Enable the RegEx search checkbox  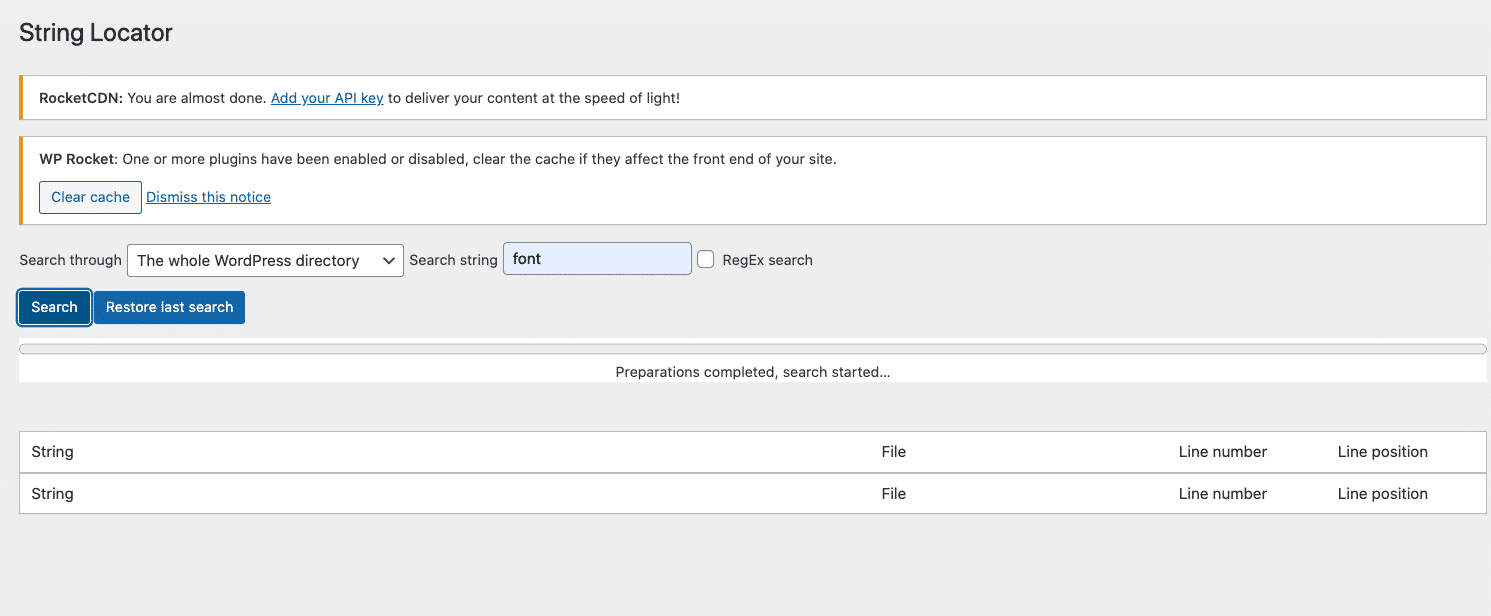click(x=706, y=258)
